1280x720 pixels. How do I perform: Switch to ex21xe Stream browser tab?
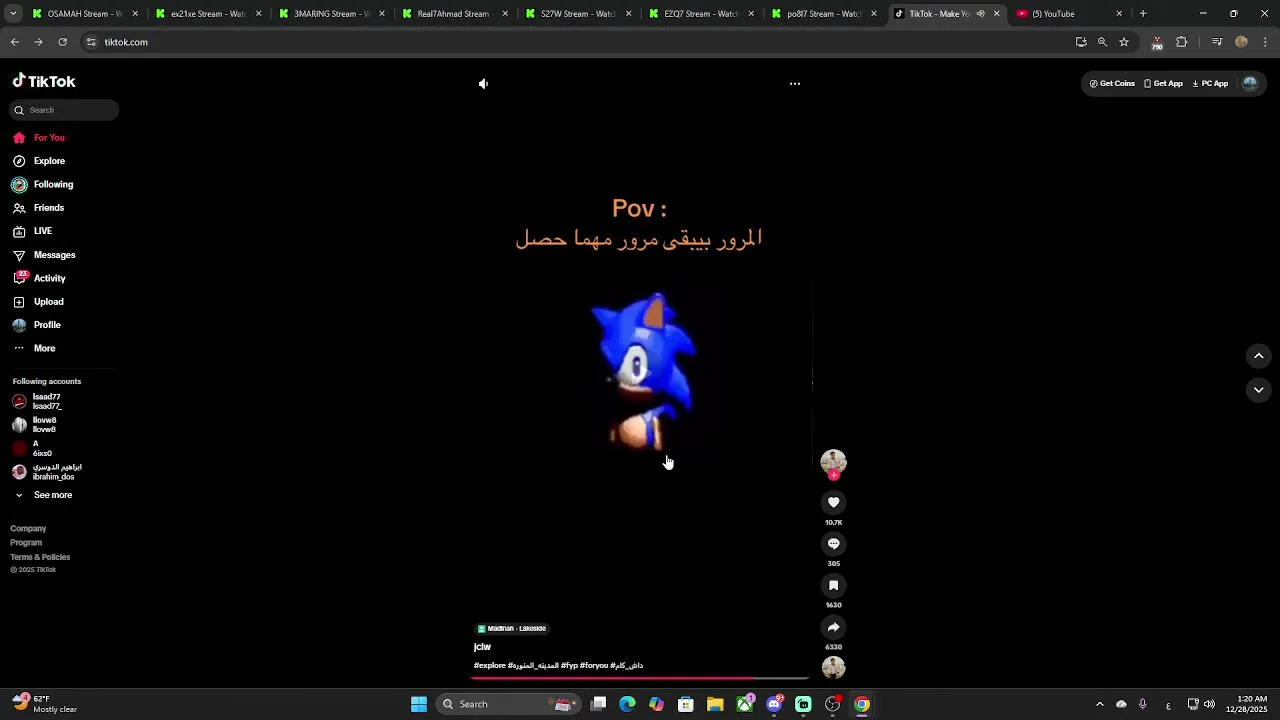pyautogui.click(x=209, y=14)
